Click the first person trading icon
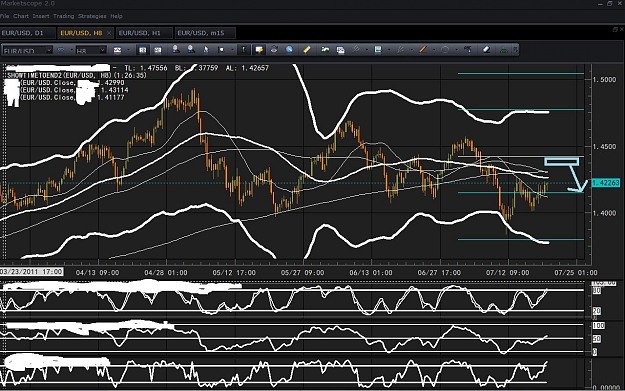 click(x=176, y=49)
